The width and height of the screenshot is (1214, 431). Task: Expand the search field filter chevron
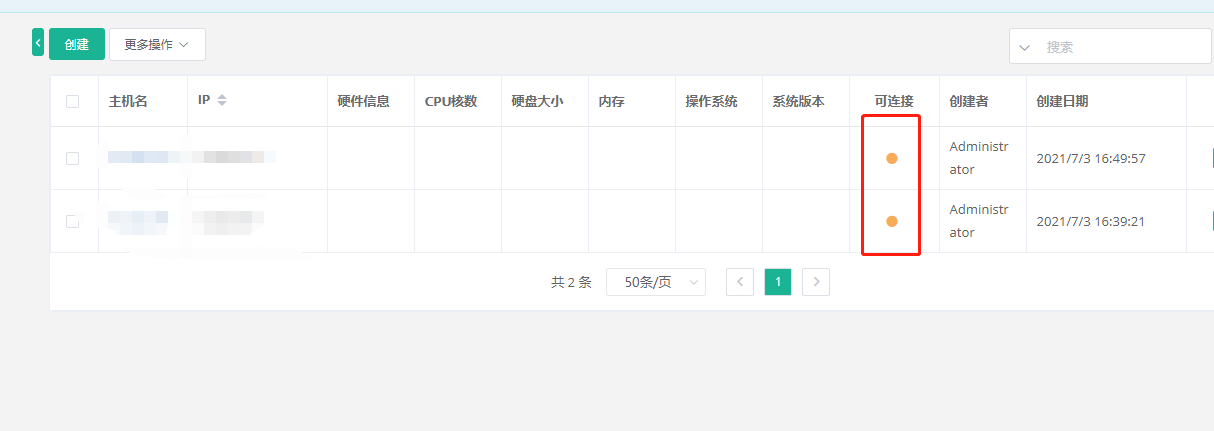point(1024,47)
